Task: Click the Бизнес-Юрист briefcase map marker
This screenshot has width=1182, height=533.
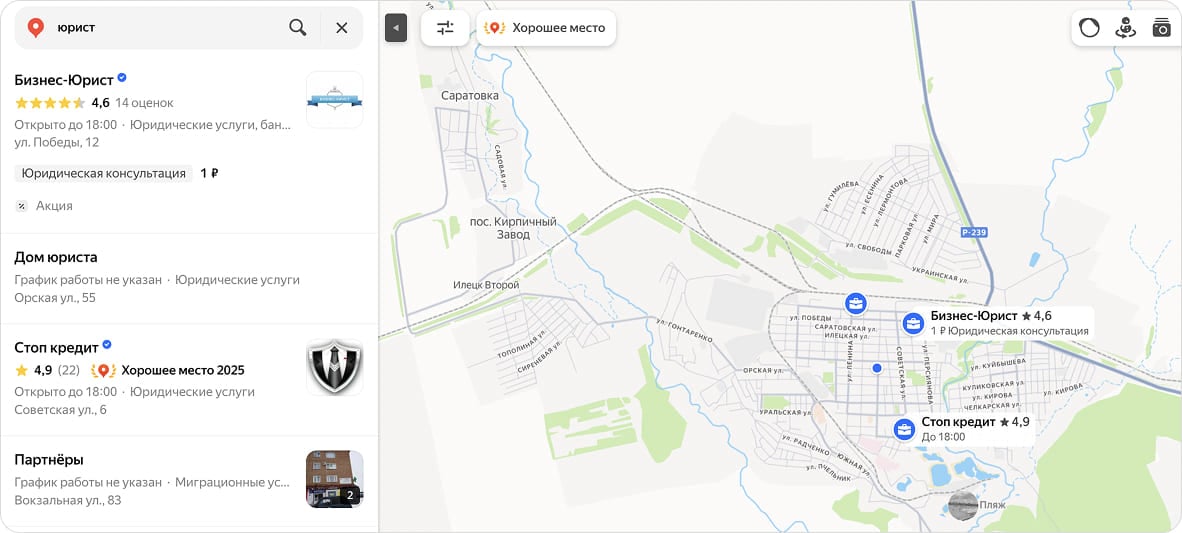Action: pyautogui.click(x=913, y=323)
